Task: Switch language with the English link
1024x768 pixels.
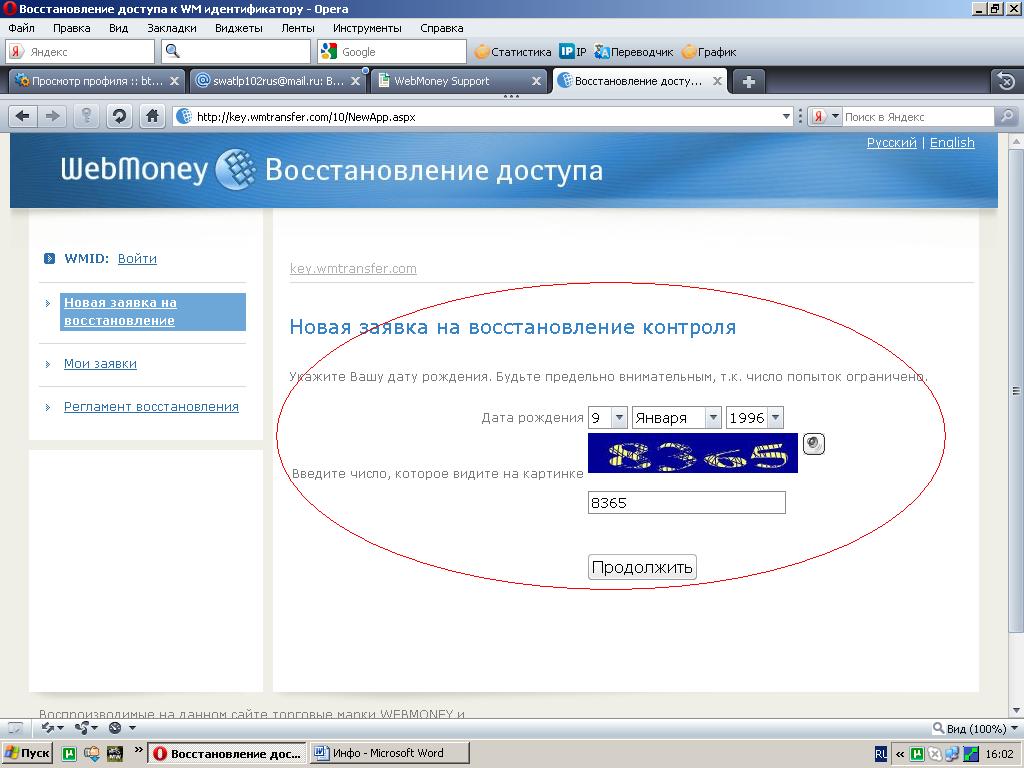Action: click(x=952, y=142)
